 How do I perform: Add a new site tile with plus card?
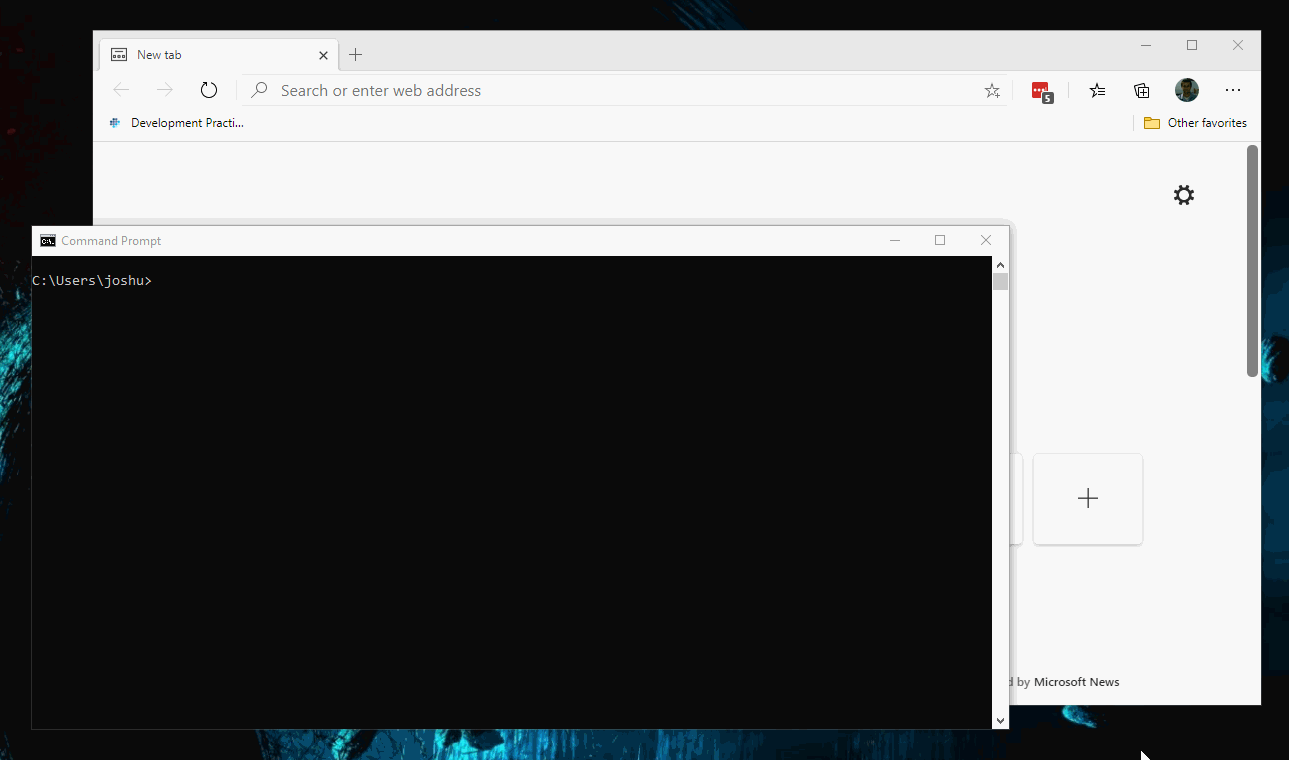coord(1087,498)
